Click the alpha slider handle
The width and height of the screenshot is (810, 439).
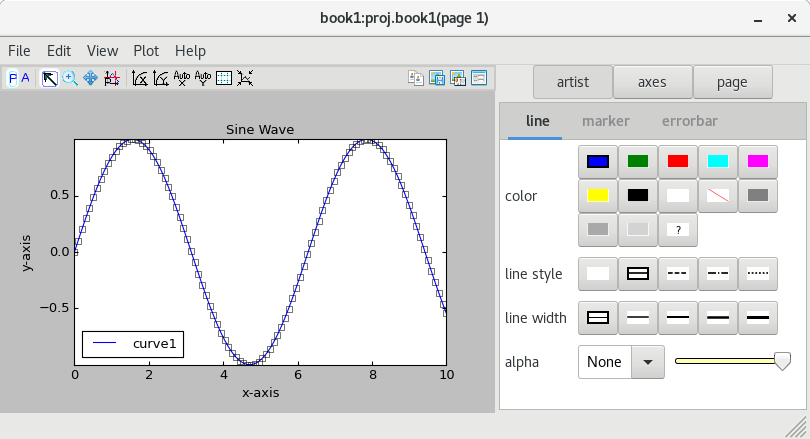click(783, 362)
